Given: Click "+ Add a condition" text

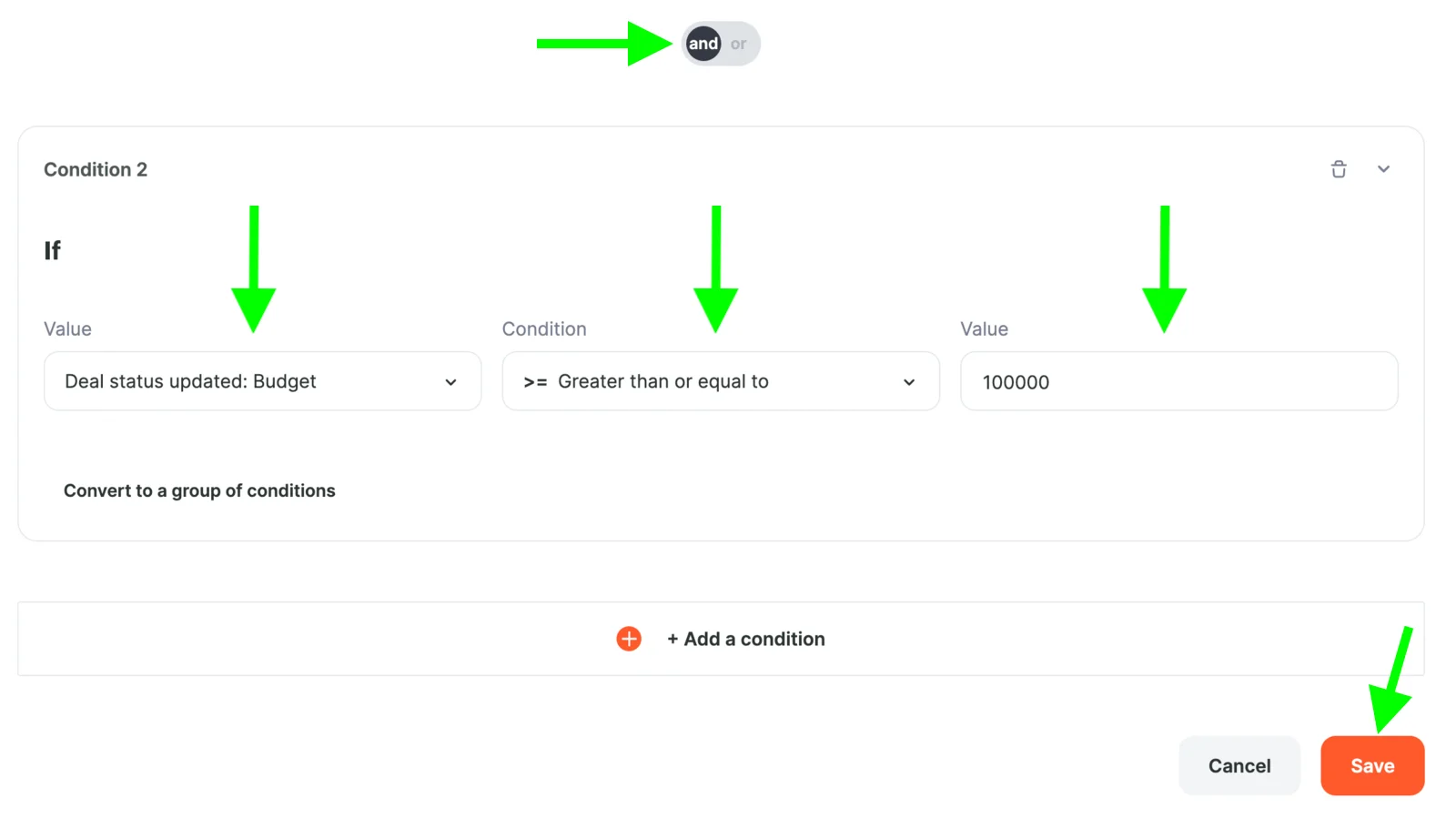Looking at the screenshot, I should pyautogui.click(x=746, y=639).
